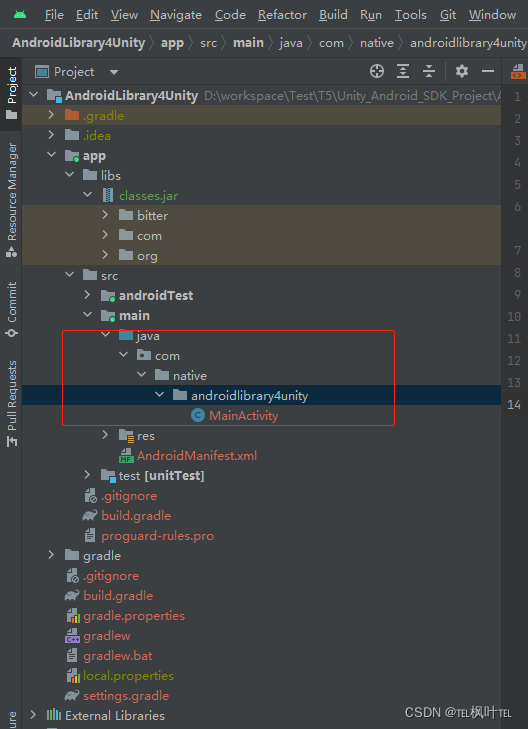This screenshot has width=528, height=729.
Task: Collapse the androidlibrary4unity package
Action: (159, 395)
